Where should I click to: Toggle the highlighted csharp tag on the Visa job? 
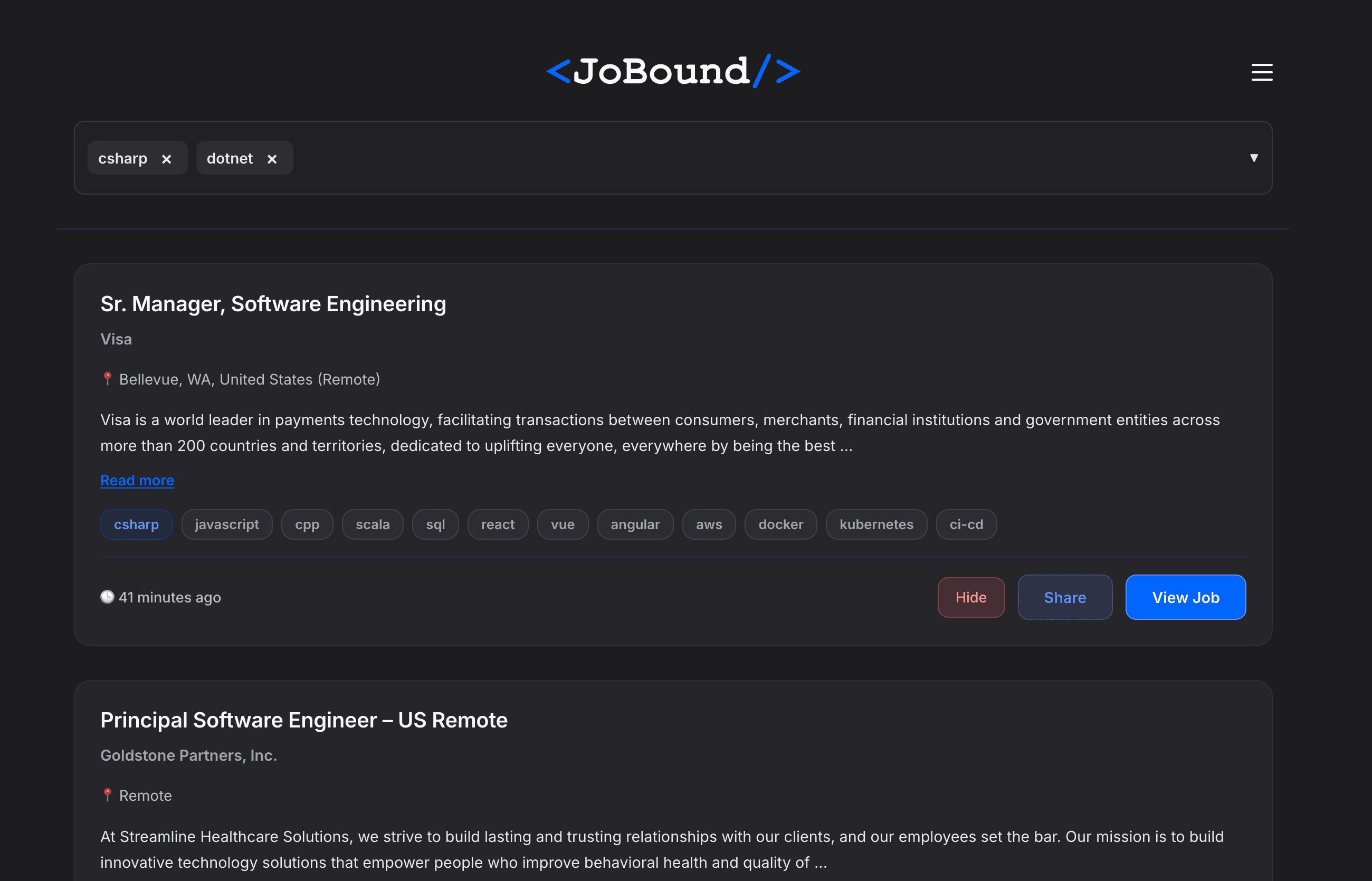pyautogui.click(x=136, y=524)
